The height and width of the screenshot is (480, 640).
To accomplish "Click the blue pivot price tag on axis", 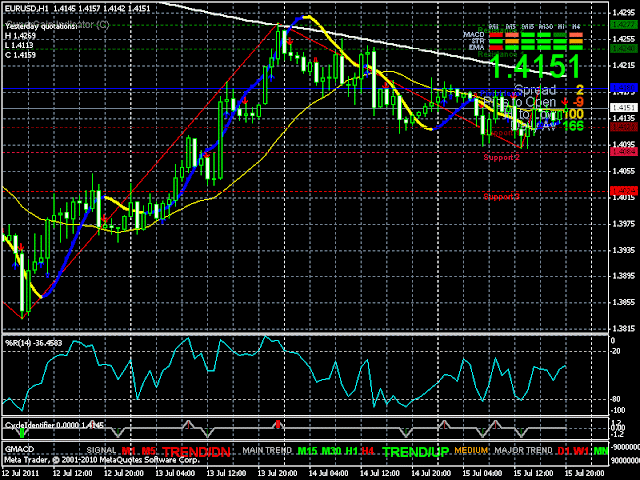I will 623,88.
